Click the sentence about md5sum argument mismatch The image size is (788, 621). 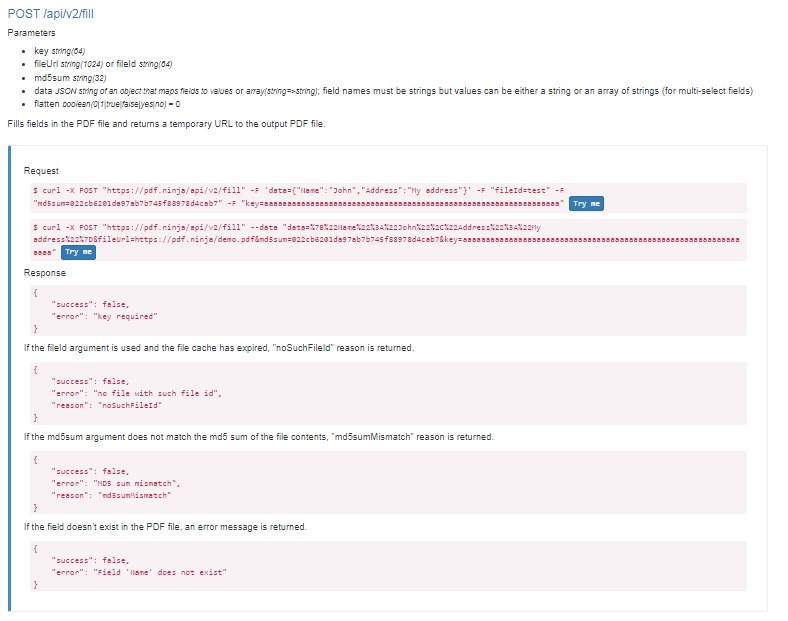click(259, 437)
